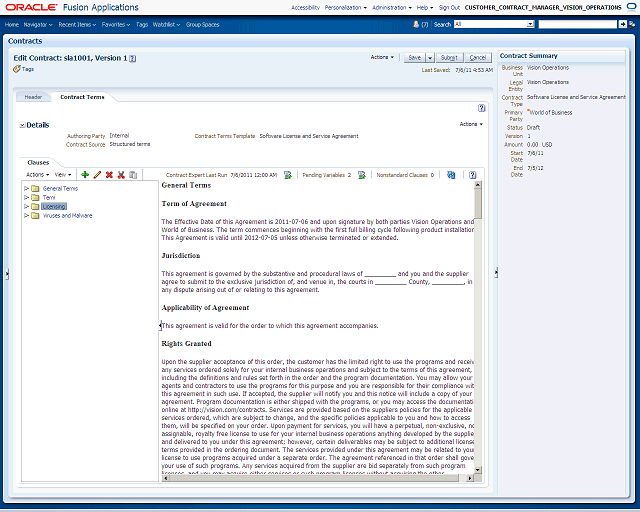Click the Accessibility link
The width and height of the screenshot is (640, 512).
pyautogui.click(x=305, y=7)
